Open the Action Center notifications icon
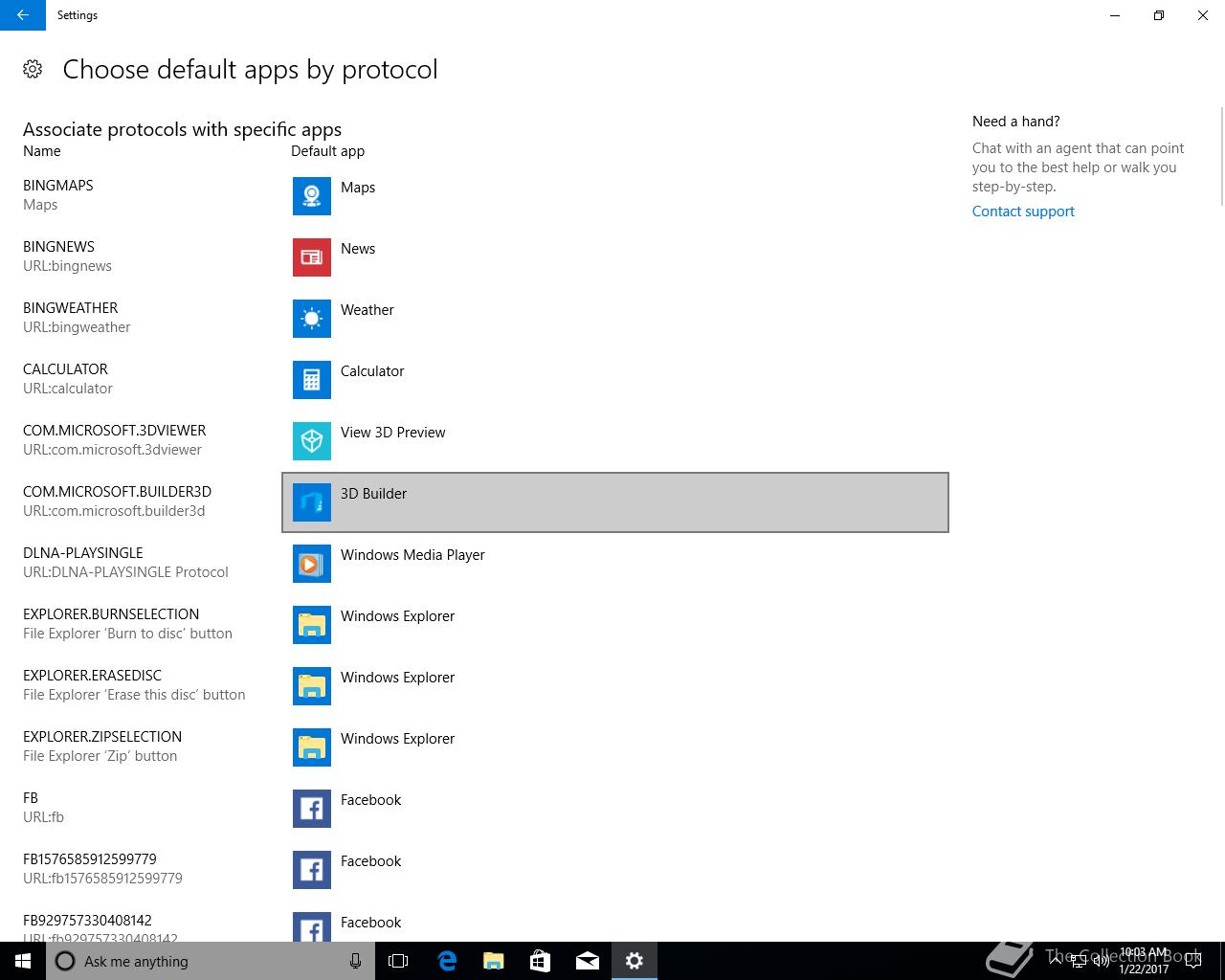Image resolution: width=1225 pixels, height=980 pixels. (x=1192, y=961)
